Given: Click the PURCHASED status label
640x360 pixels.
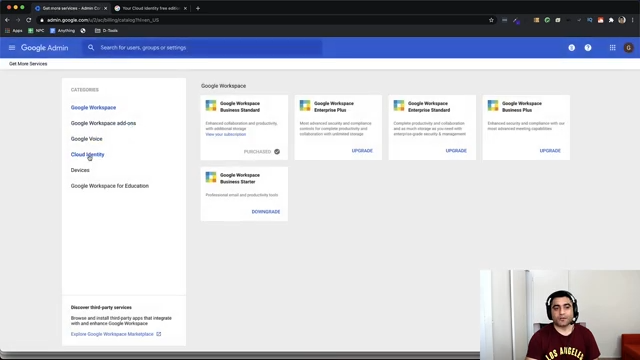Looking at the screenshot, I should (258, 151).
